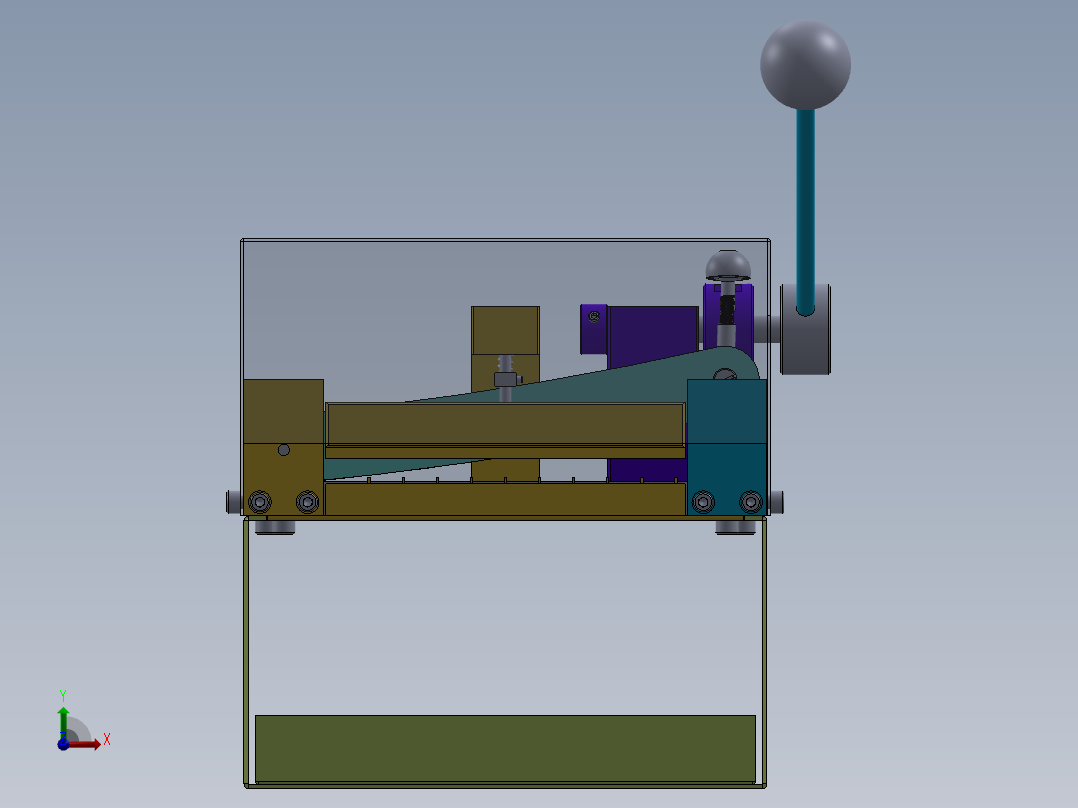1078x808 pixels.
Task: Click the small round hole on the left olive block
Action: pos(283,450)
